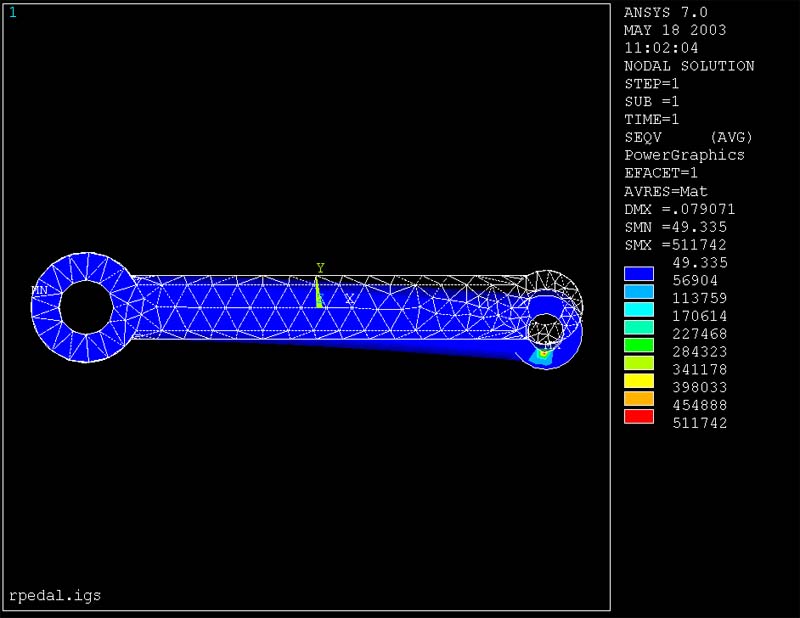Click the dark blue legend swatch

pyautogui.click(x=639, y=274)
